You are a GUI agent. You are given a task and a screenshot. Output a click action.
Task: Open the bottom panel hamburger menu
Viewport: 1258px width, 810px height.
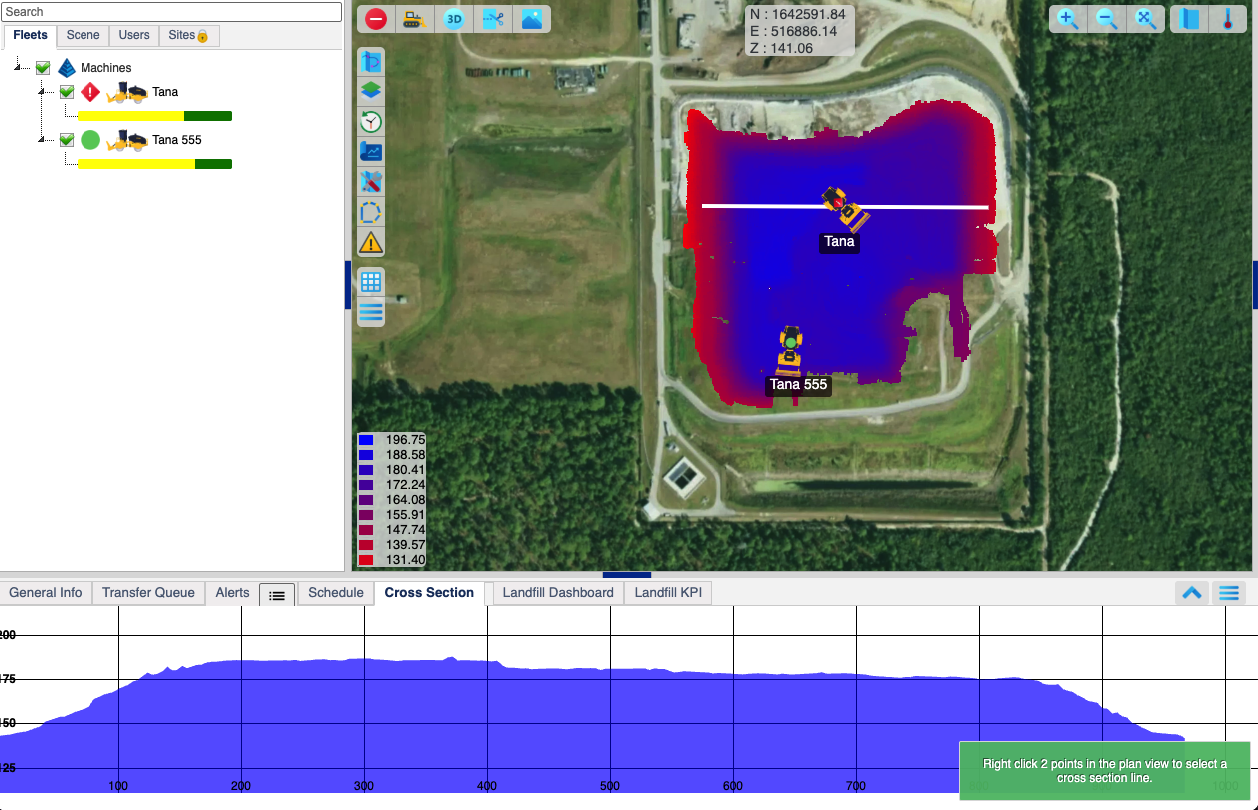(1229, 593)
